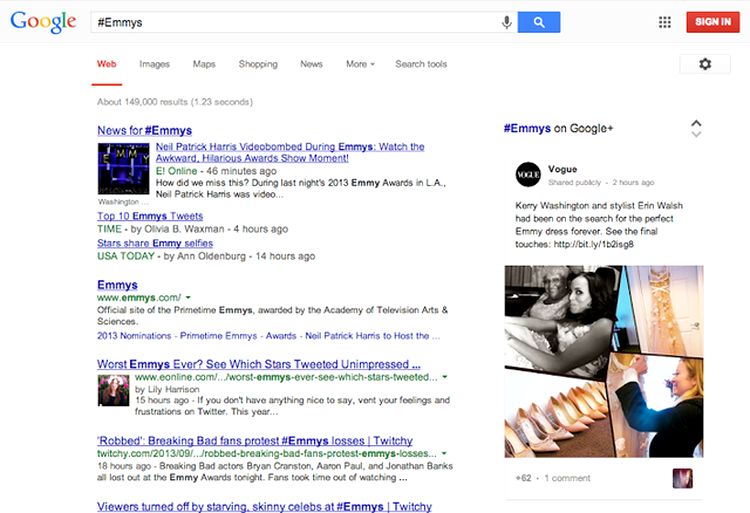Expand the twitchy.com result dropdown arrow
750x513 pixels.
444,453
